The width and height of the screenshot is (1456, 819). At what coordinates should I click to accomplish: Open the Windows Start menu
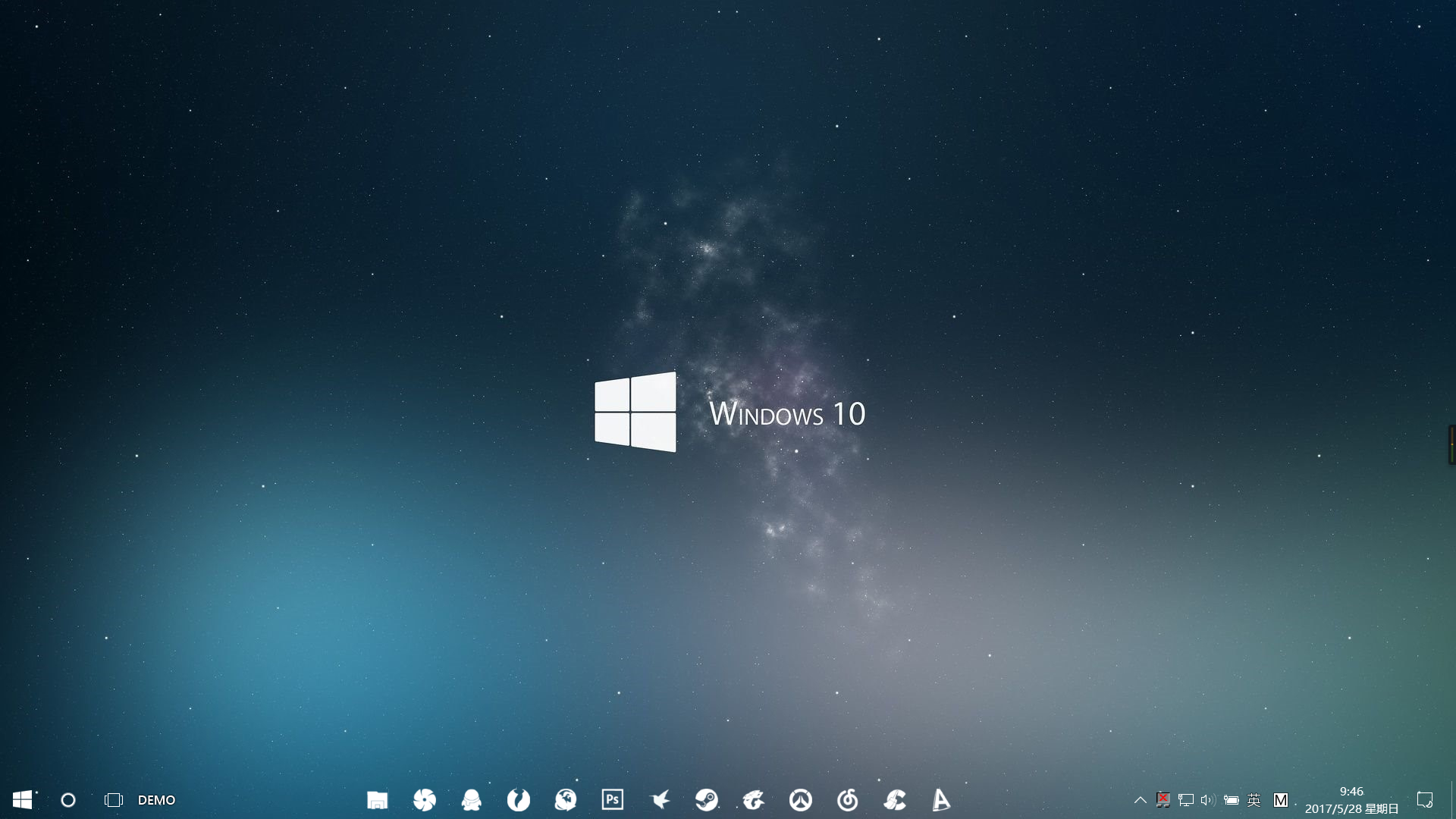22,799
